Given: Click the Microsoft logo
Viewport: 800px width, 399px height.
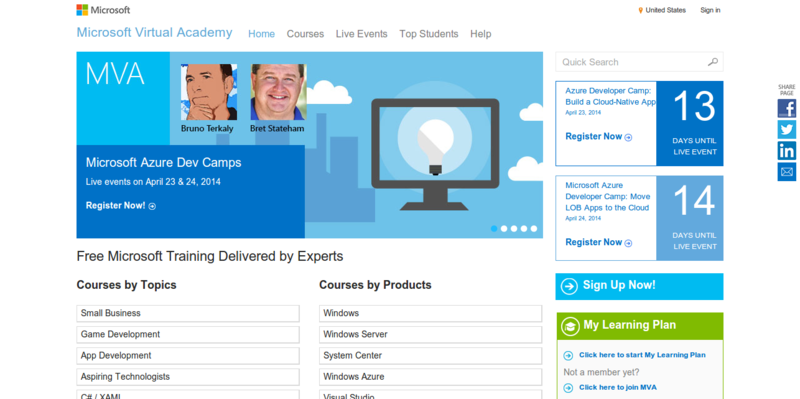Looking at the screenshot, I should tap(103, 10).
